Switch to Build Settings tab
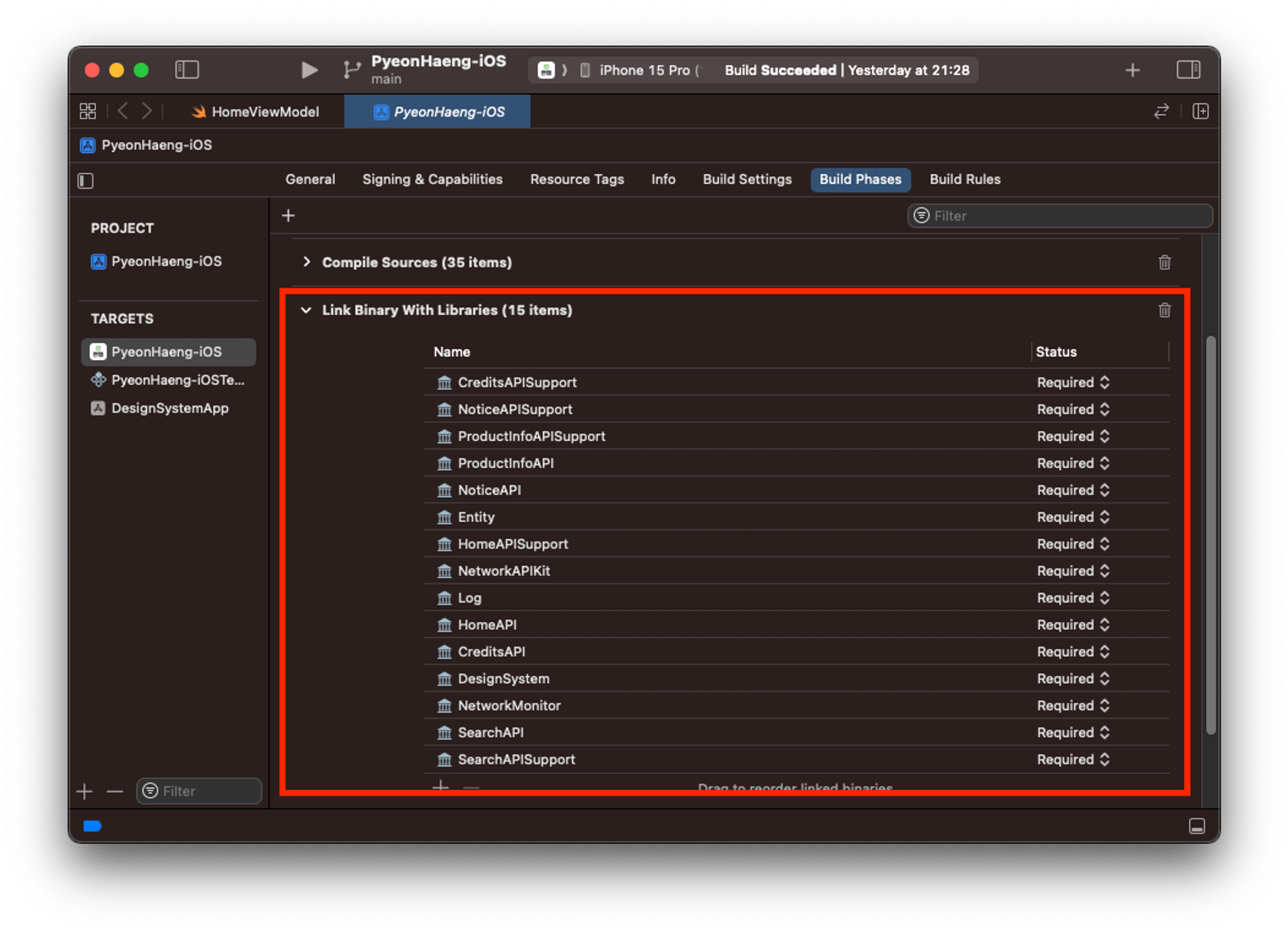The height and width of the screenshot is (933, 1288). tap(747, 180)
